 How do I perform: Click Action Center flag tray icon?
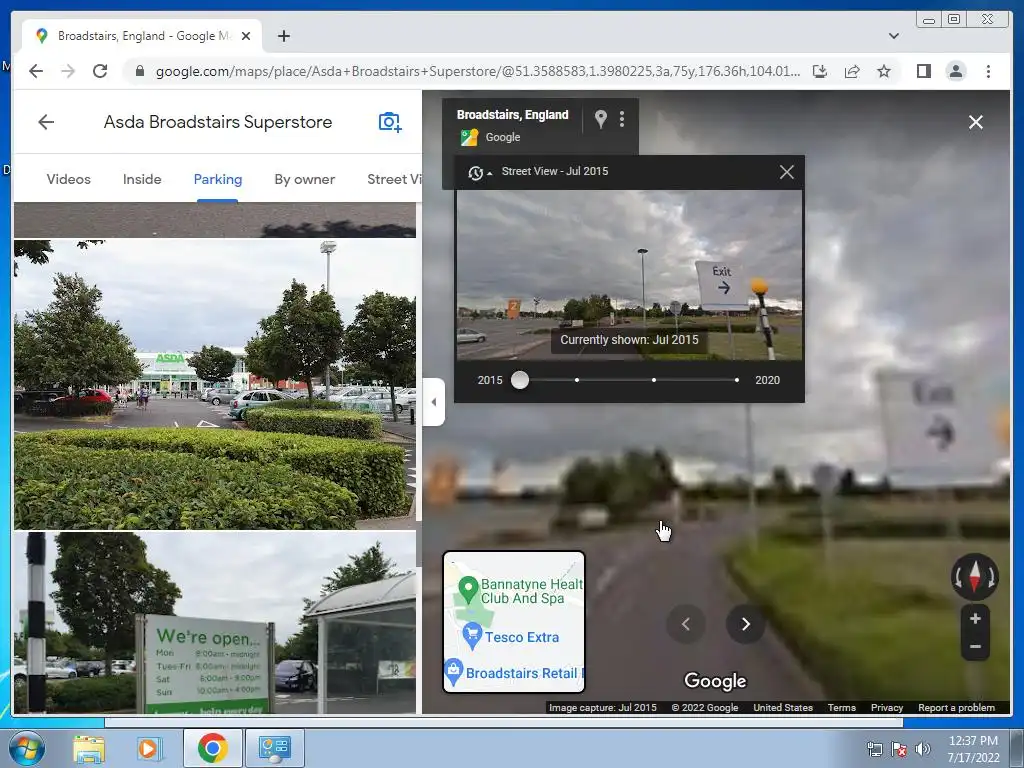(x=899, y=749)
